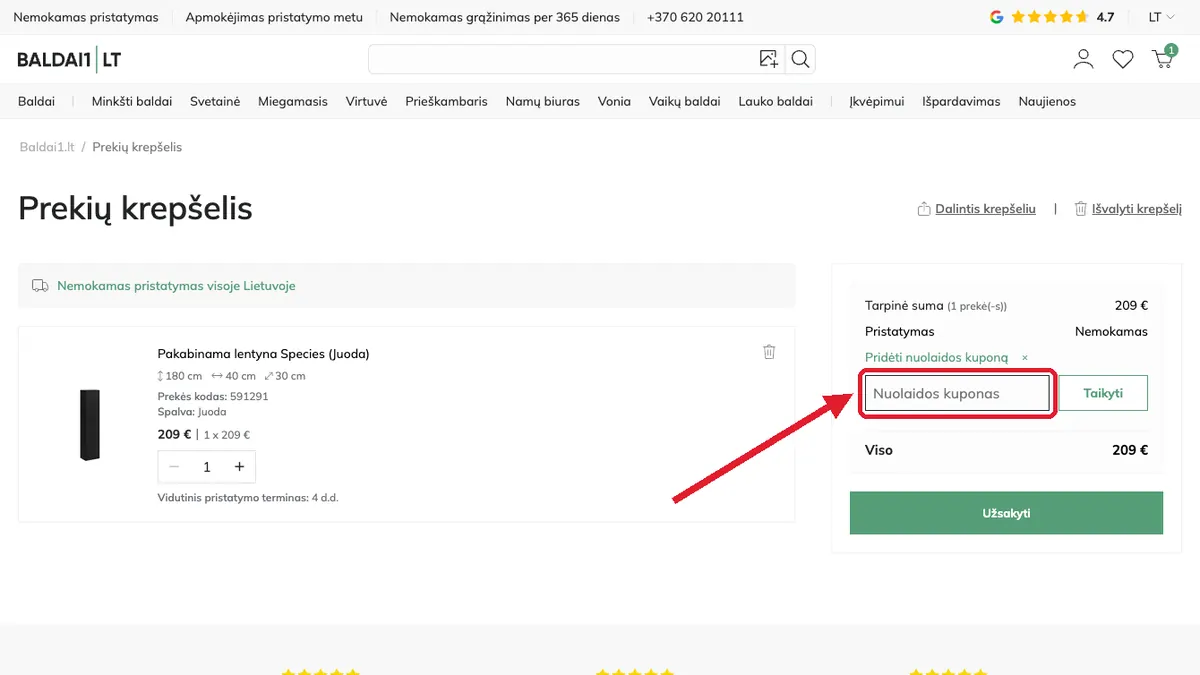Apply coupon with Taikyti button

point(1103,393)
